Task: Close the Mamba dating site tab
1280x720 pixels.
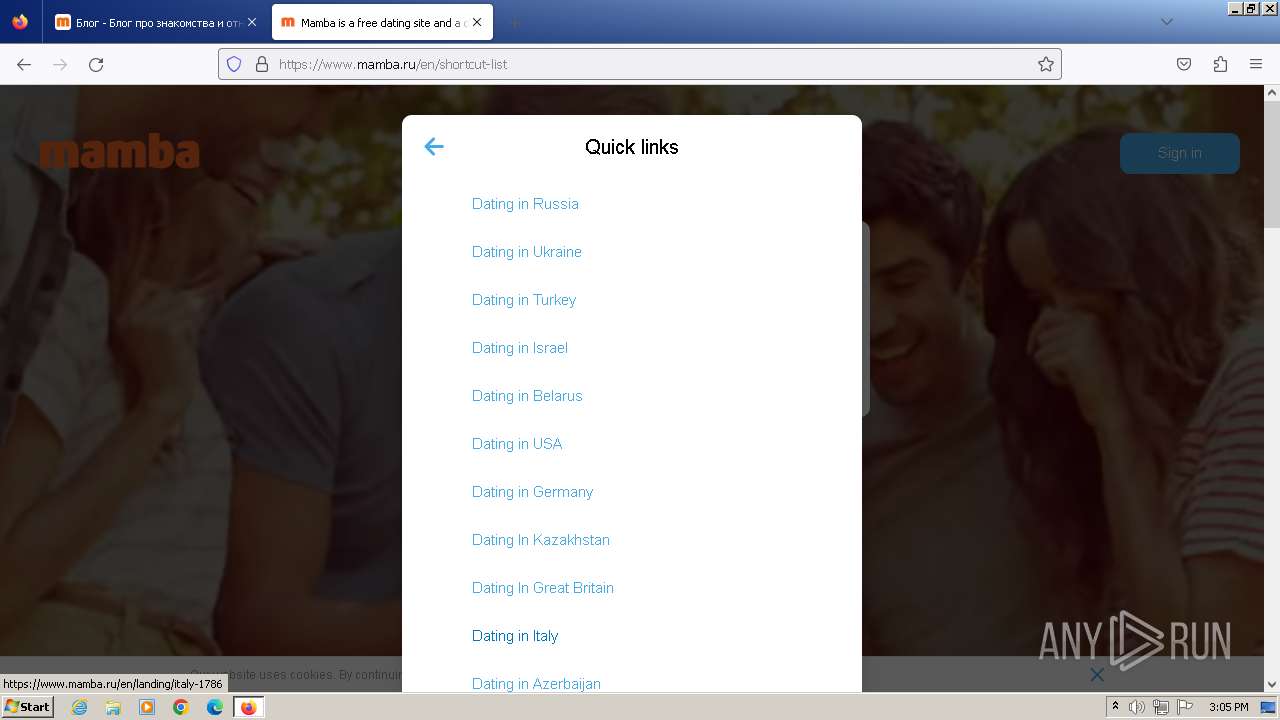Action: tap(477, 22)
